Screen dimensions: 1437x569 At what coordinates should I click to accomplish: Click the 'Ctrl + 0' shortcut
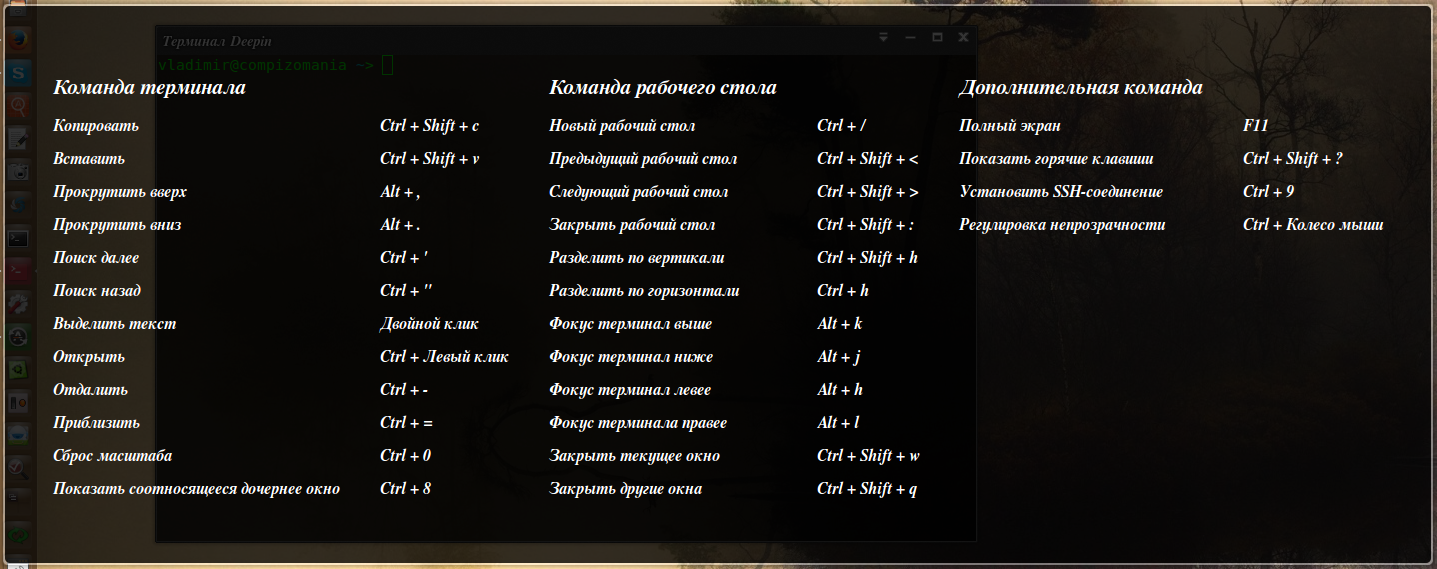pos(406,456)
